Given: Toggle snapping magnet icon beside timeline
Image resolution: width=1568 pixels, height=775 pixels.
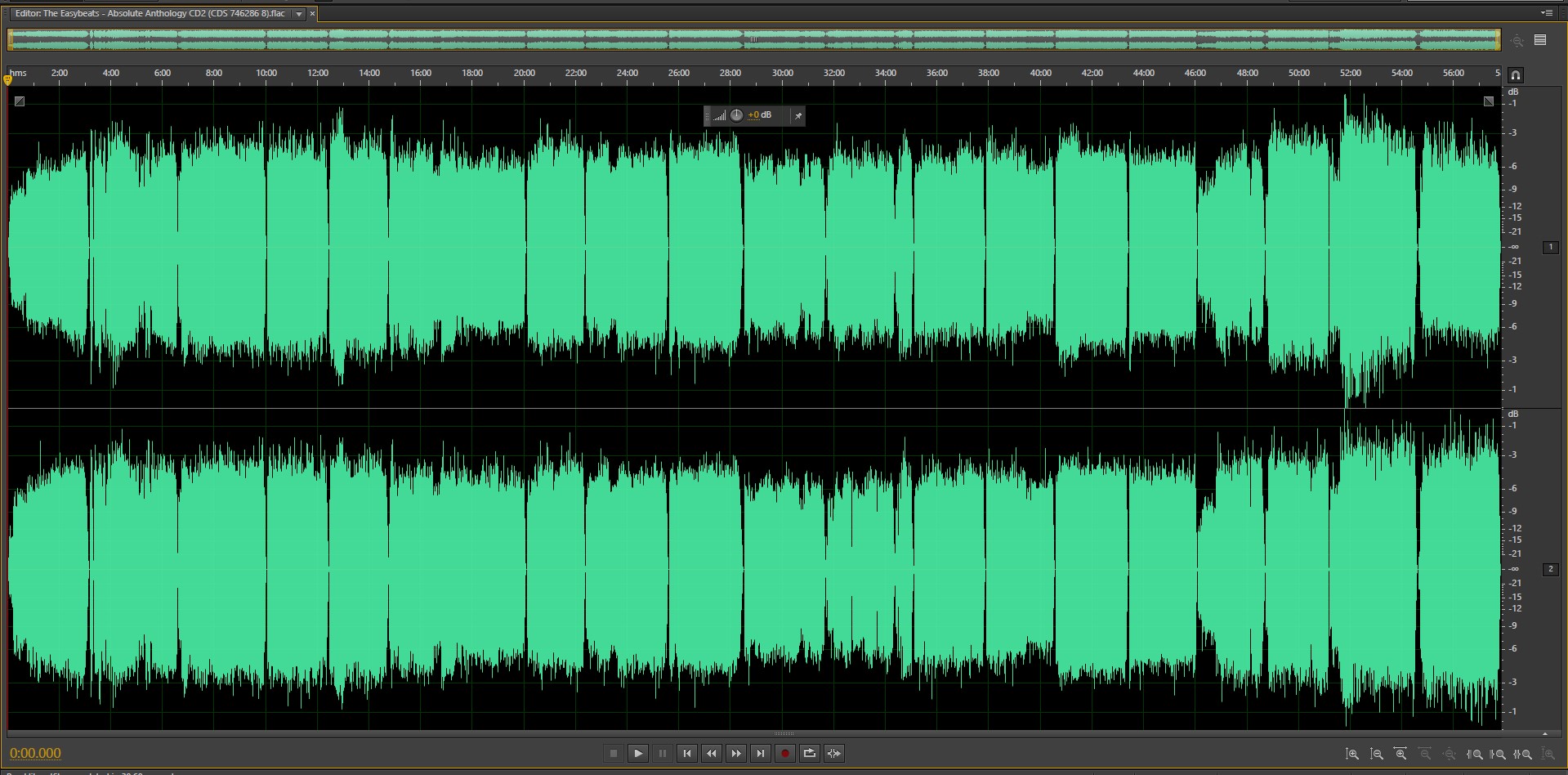Looking at the screenshot, I should tap(1515, 75).
